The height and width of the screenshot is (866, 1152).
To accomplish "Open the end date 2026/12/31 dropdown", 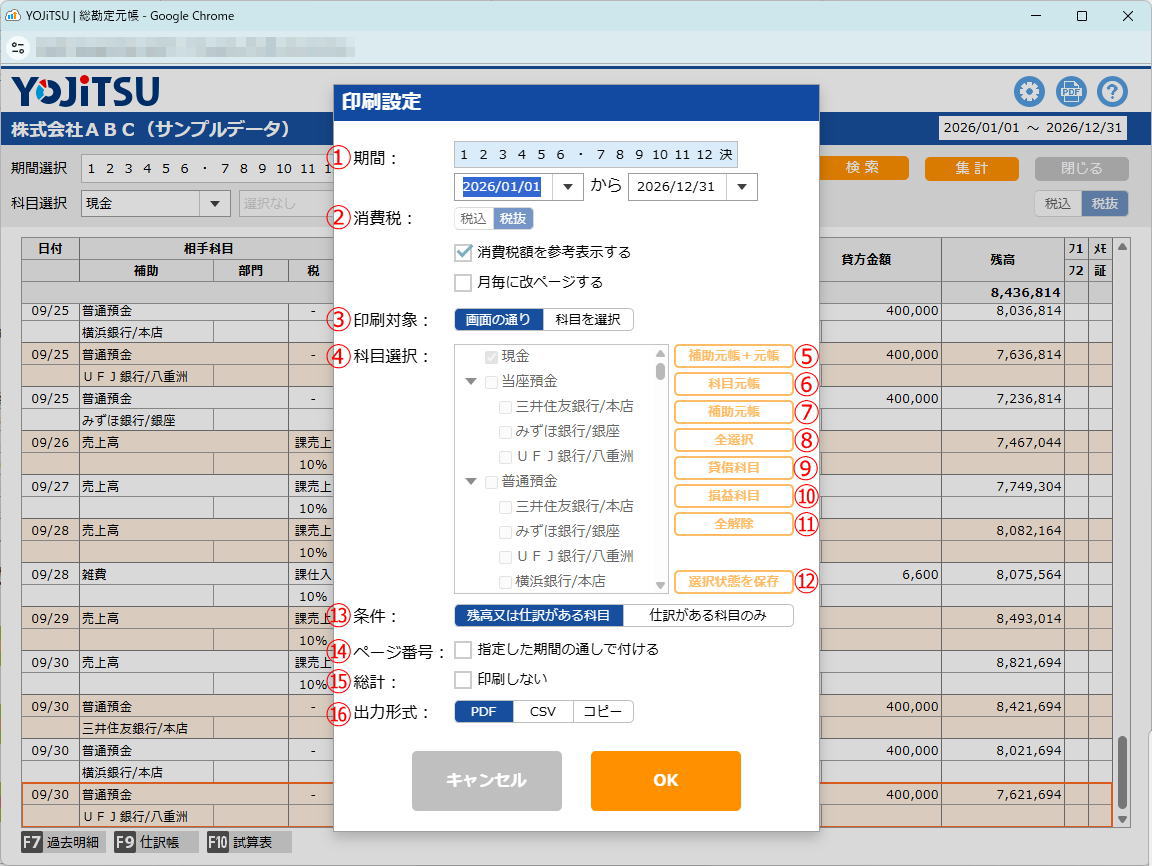I will point(742,187).
